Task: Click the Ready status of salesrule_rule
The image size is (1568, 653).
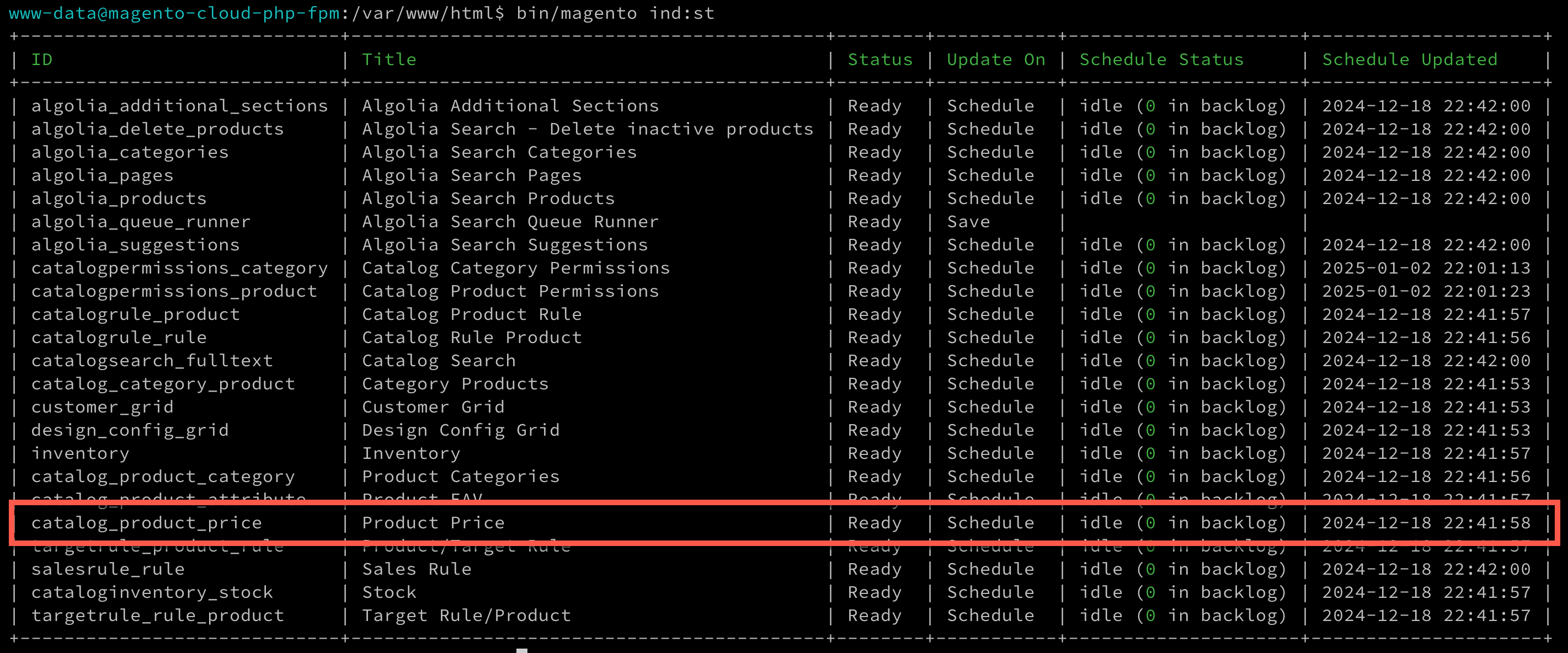Action: coord(874,569)
